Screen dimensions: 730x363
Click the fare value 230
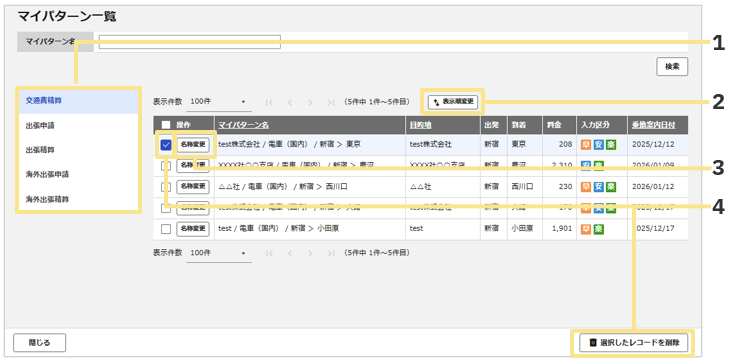click(566, 187)
